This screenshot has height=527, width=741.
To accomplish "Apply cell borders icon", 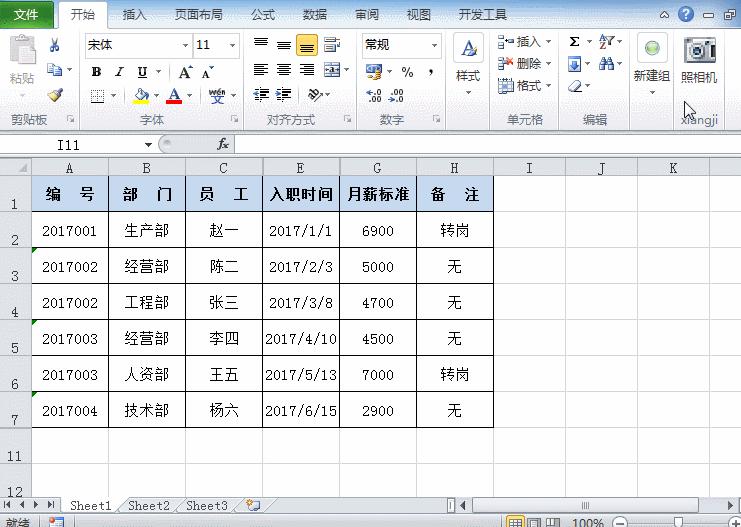I will [97, 96].
